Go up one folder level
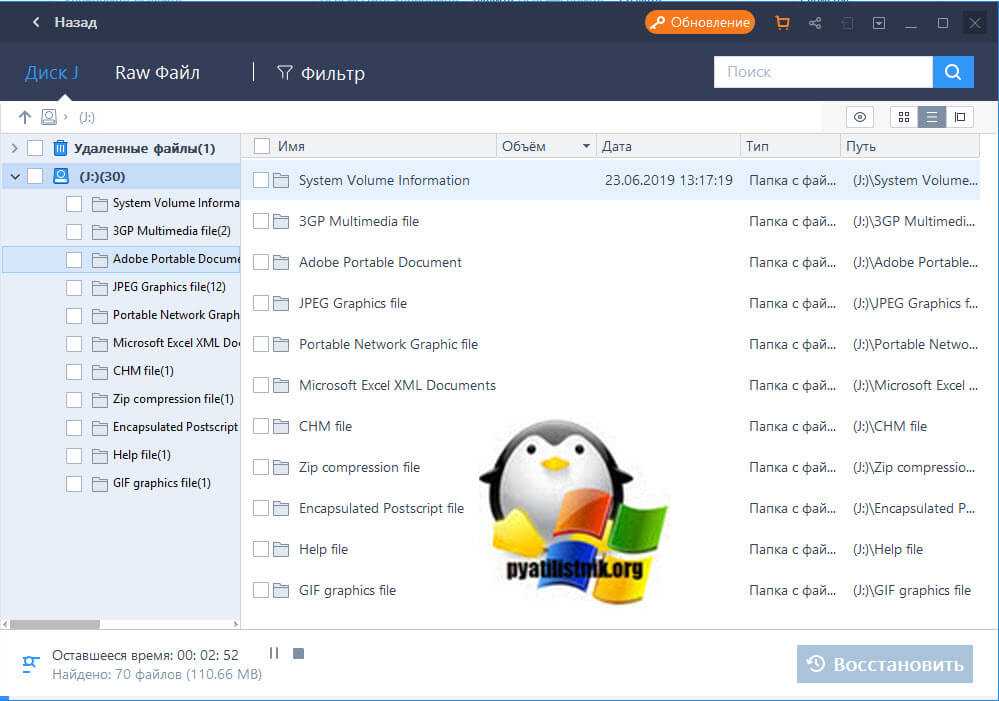 (x=25, y=117)
